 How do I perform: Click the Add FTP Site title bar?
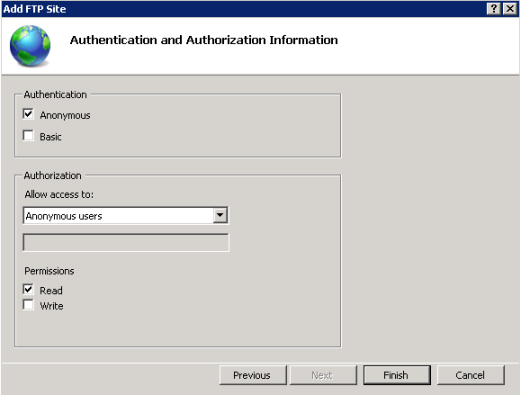[x=243, y=9]
